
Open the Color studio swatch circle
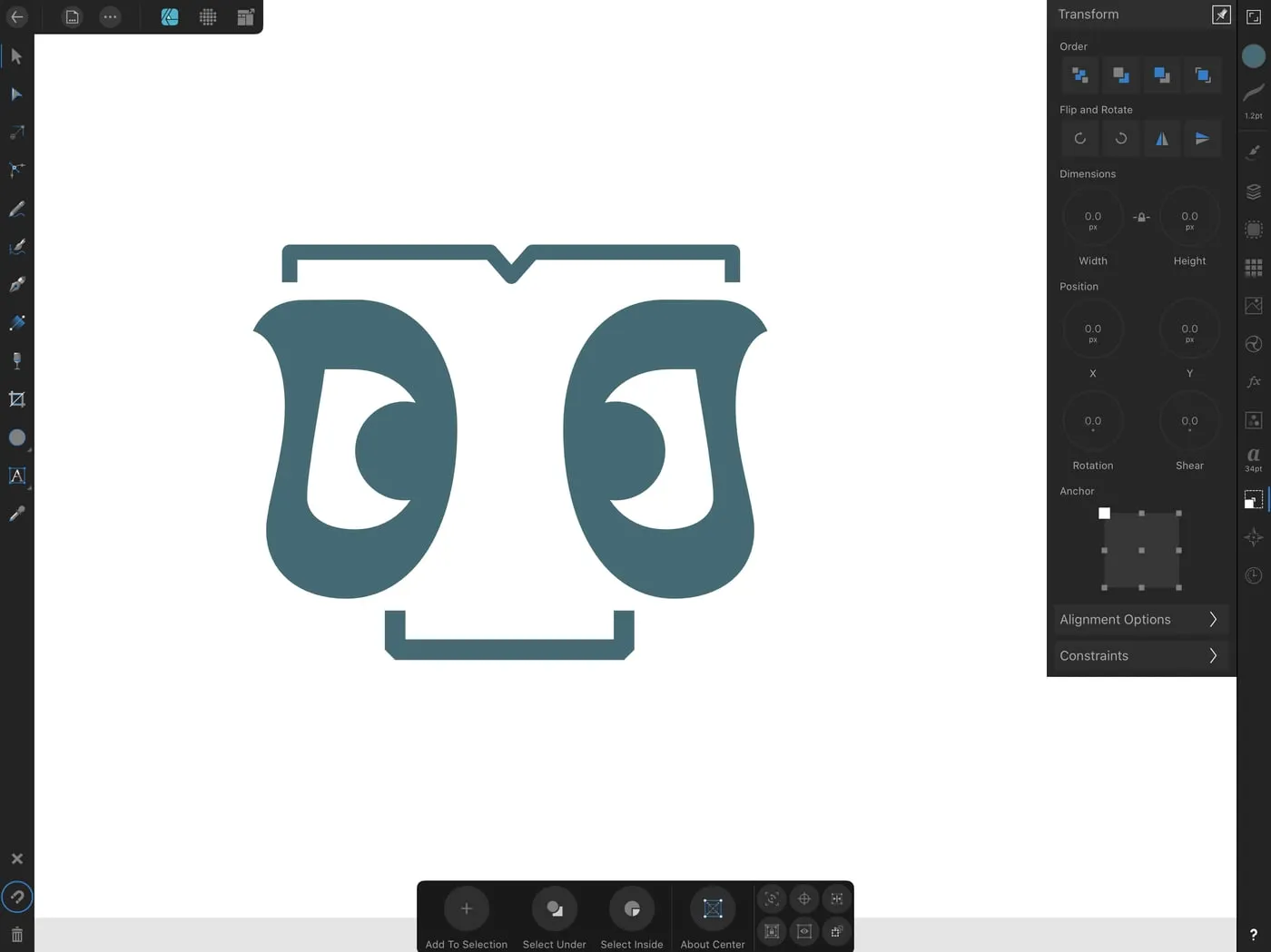[x=1254, y=56]
